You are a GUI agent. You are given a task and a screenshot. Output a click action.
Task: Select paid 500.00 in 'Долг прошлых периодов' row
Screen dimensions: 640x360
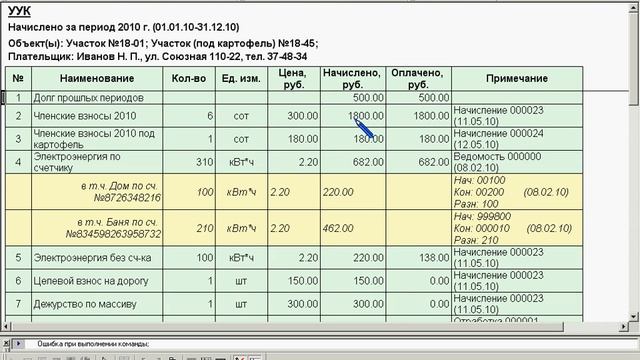pyautogui.click(x=418, y=98)
